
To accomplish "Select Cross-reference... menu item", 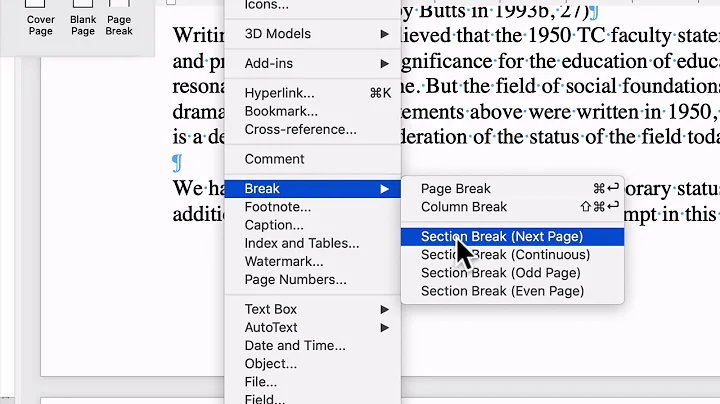I will pos(312,129).
